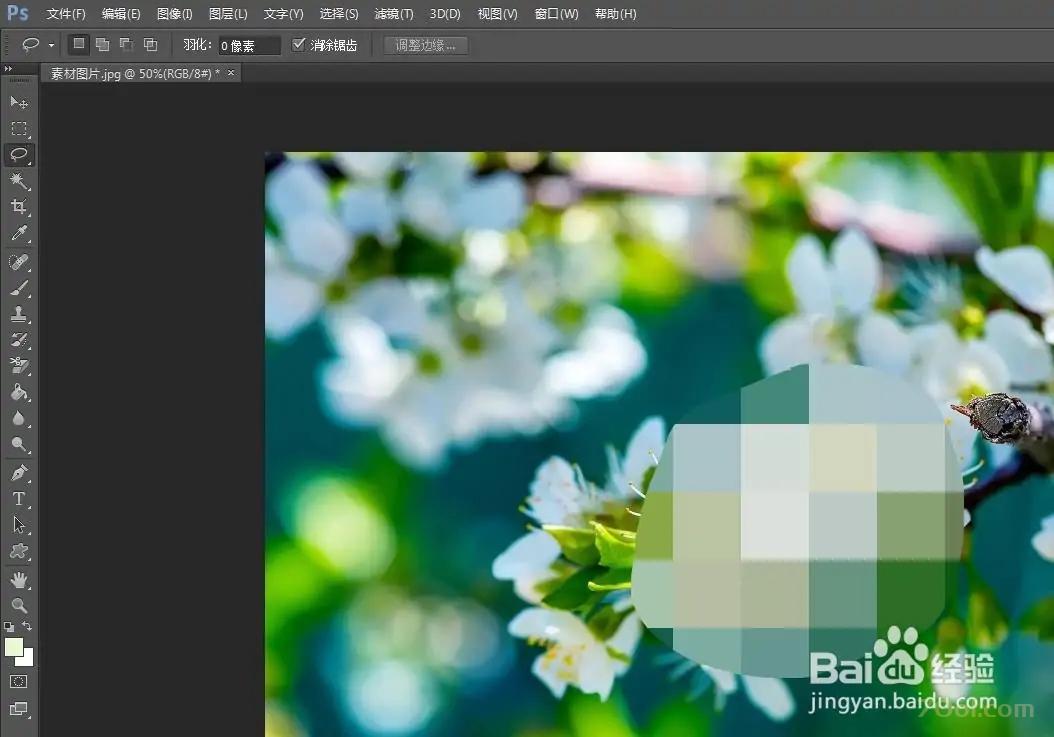Open the 图像(I) menu
Viewport: 1054px width, 737px height.
[174, 13]
